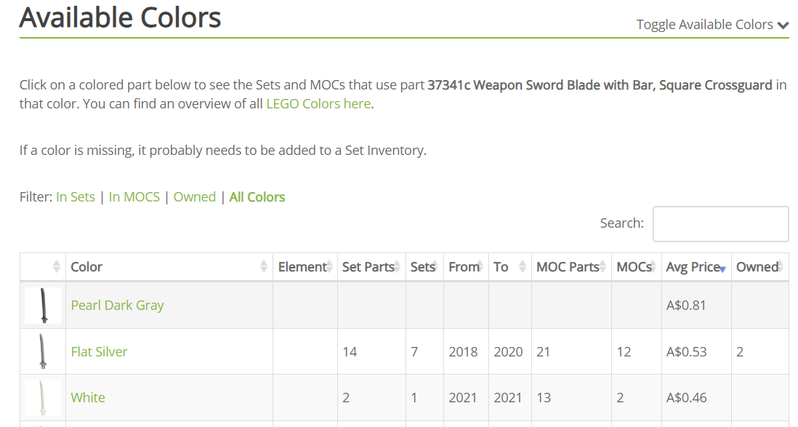Sort table by Element column
Viewport: 798px width, 427px height.
point(302,267)
